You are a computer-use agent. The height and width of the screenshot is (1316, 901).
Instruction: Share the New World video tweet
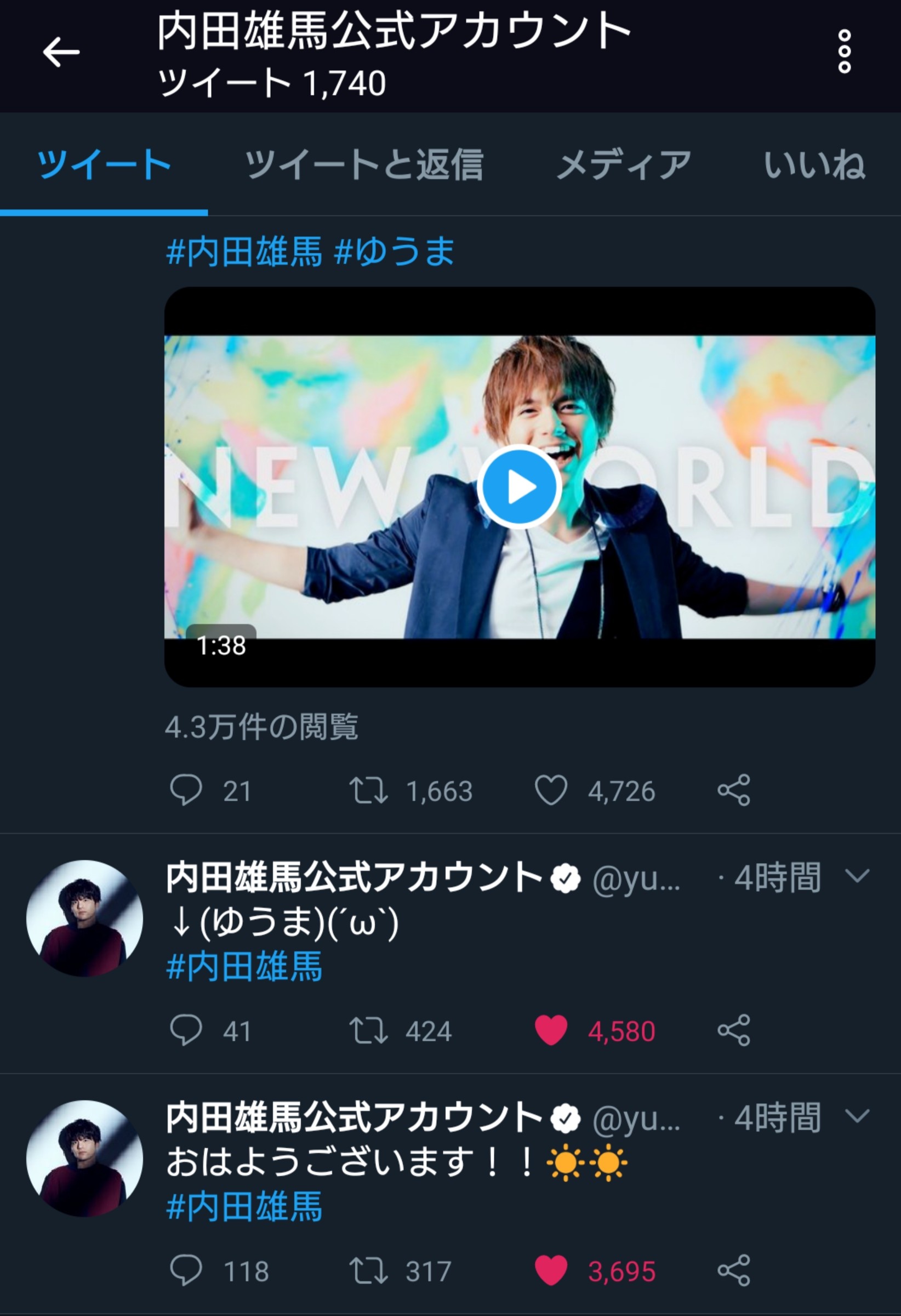tap(733, 791)
